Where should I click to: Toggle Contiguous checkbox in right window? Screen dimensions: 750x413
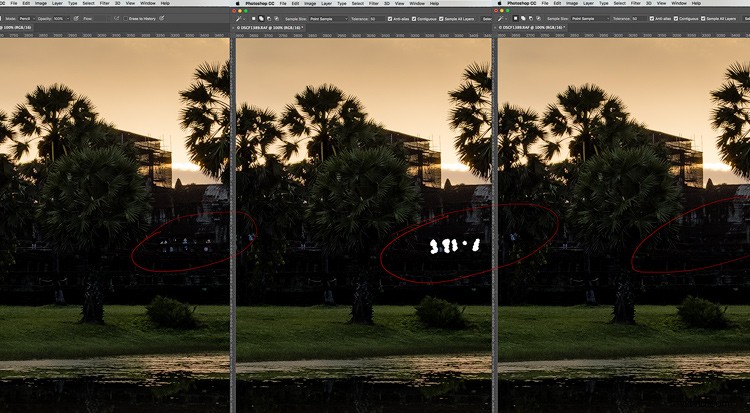(676, 19)
